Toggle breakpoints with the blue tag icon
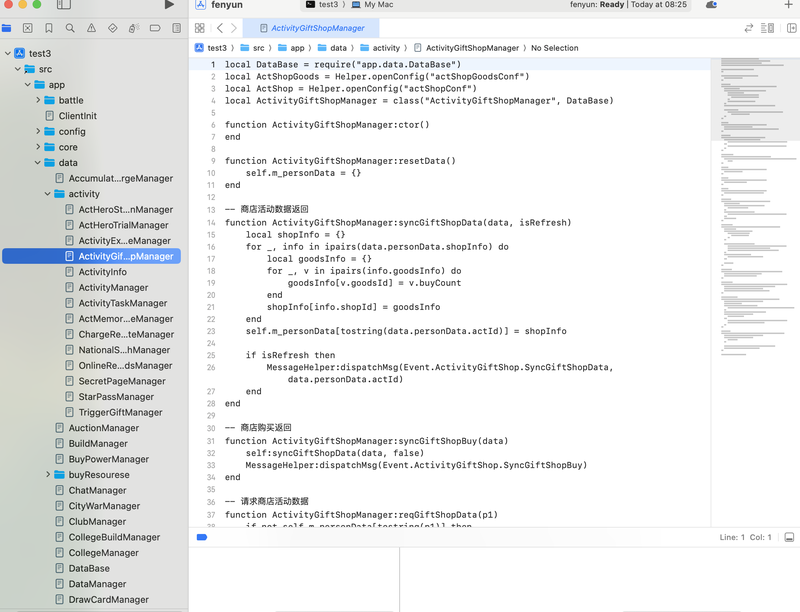The width and height of the screenshot is (800, 612). coord(202,537)
